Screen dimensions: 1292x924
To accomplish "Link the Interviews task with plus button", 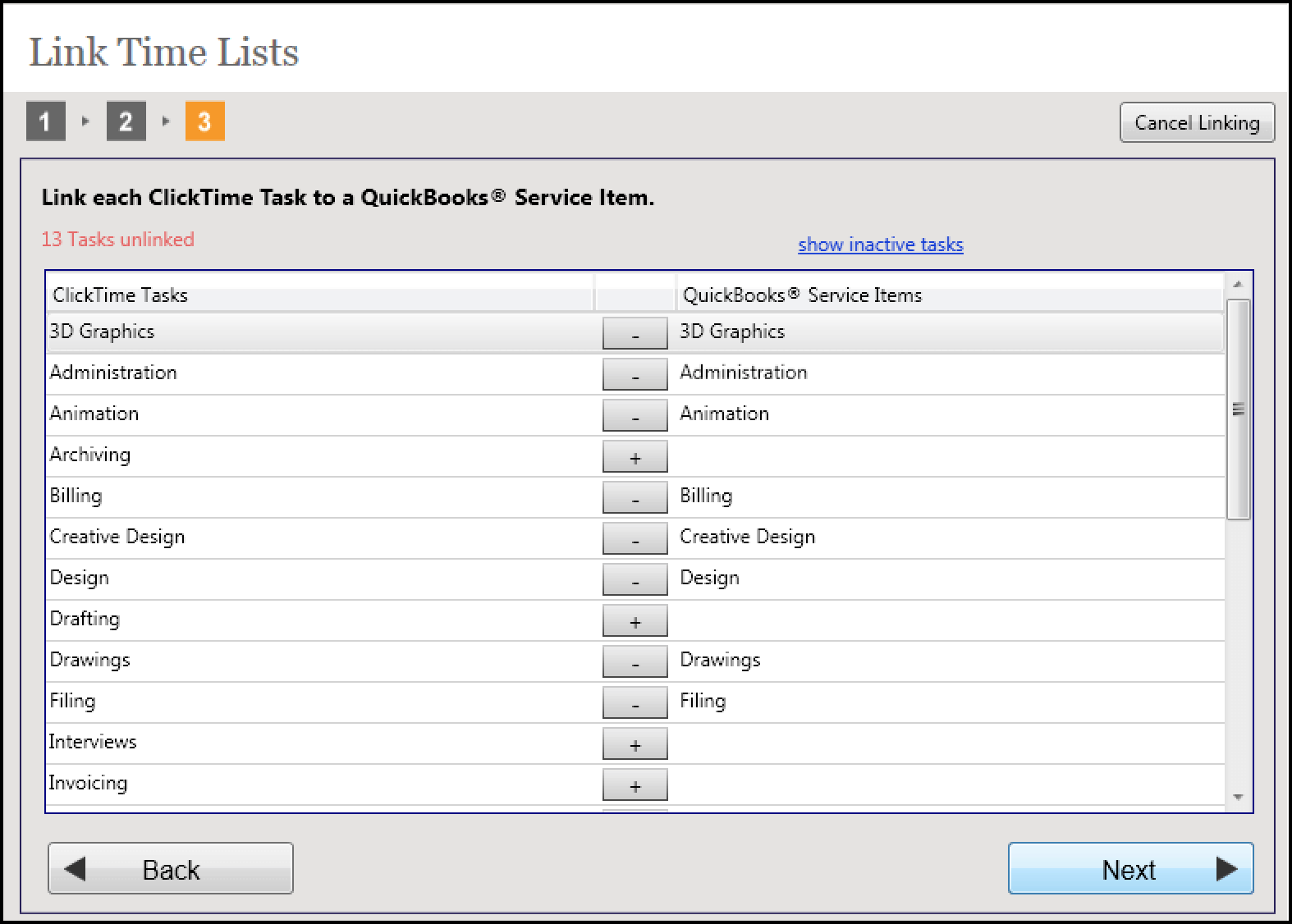I will coord(635,744).
